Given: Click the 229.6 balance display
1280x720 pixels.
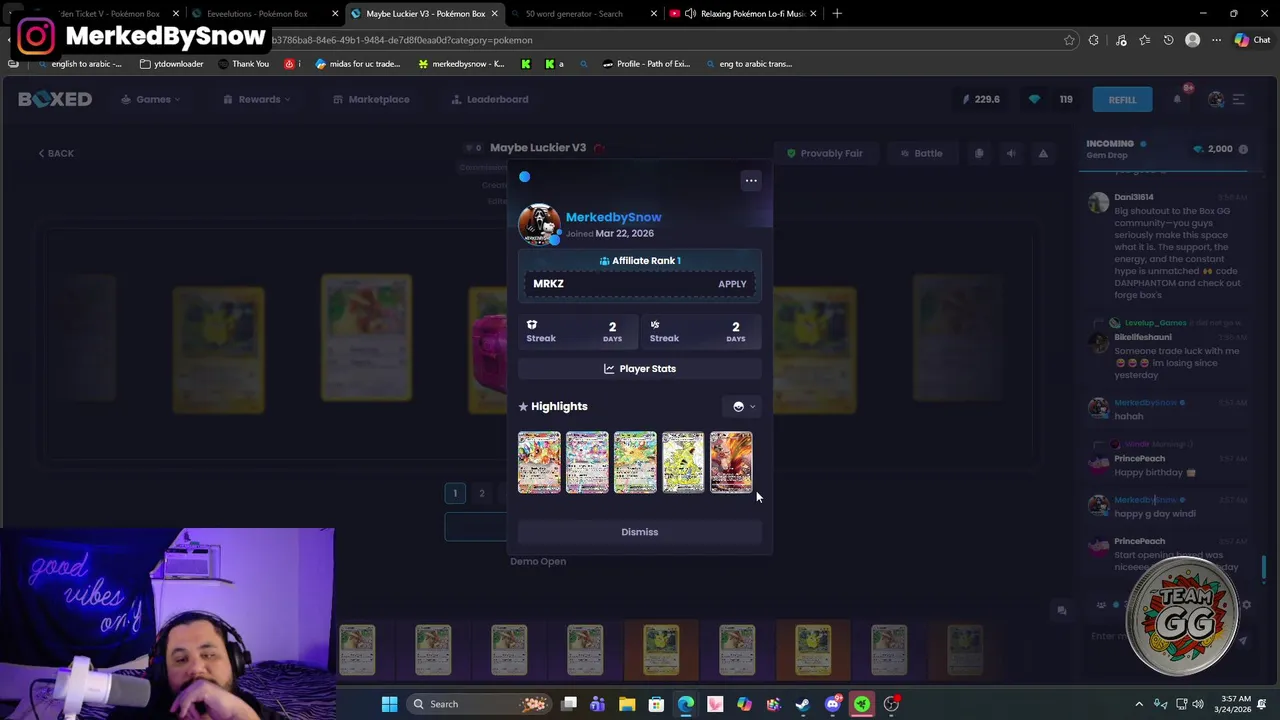Looking at the screenshot, I should [981, 99].
